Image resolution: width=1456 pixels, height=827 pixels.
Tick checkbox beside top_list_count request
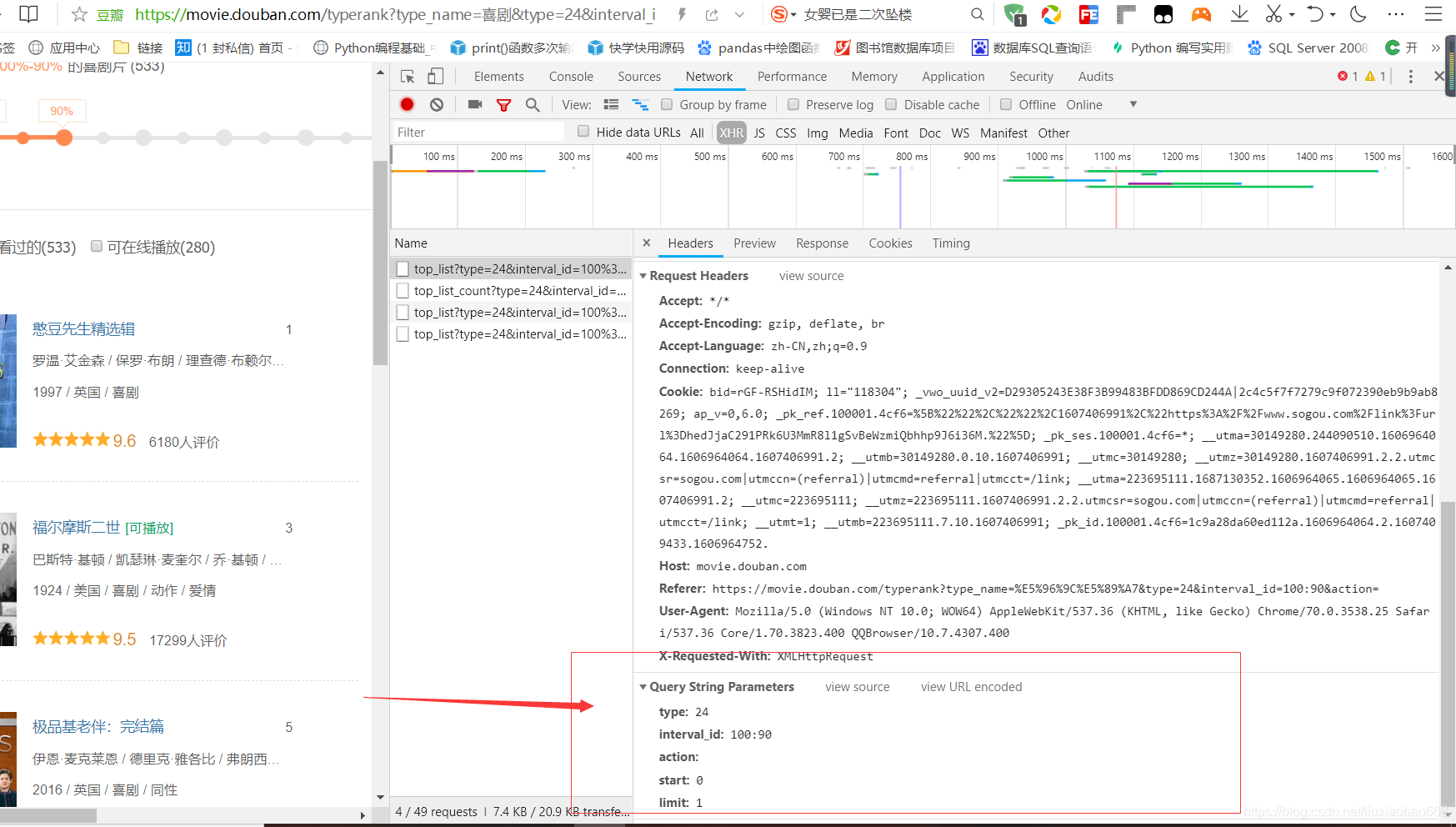pyautogui.click(x=403, y=290)
